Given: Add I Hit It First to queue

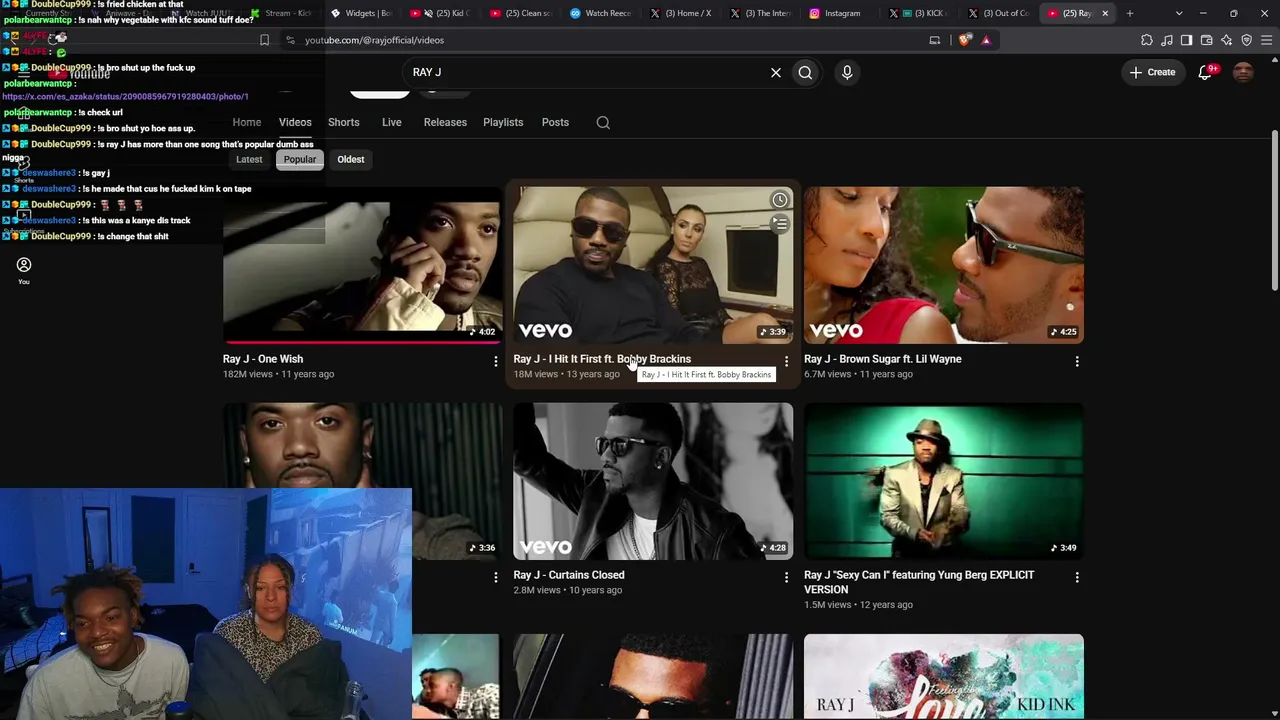Looking at the screenshot, I should (779, 224).
